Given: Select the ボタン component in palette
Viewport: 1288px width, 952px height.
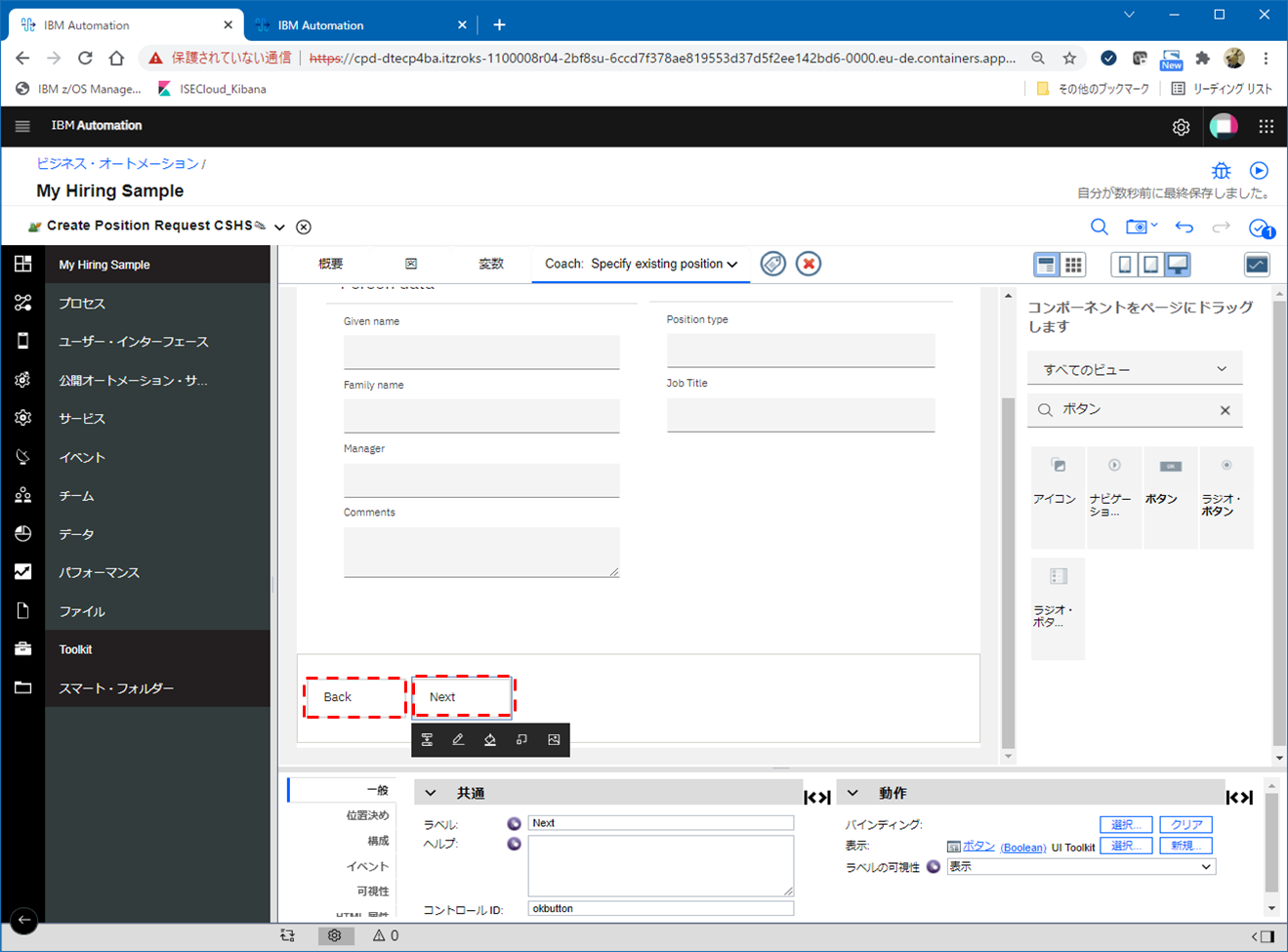Looking at the screenshot, I should click(1170, 497).
